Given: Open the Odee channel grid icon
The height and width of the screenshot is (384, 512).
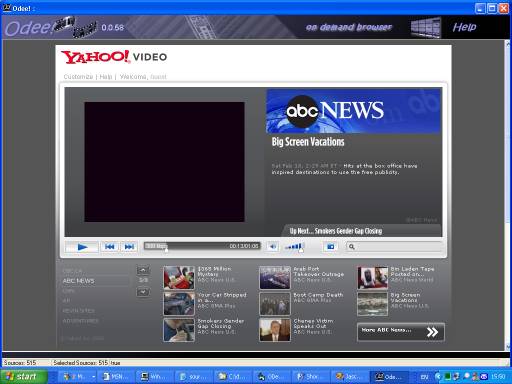Looking at the screenshot, I should click(425, 27).
